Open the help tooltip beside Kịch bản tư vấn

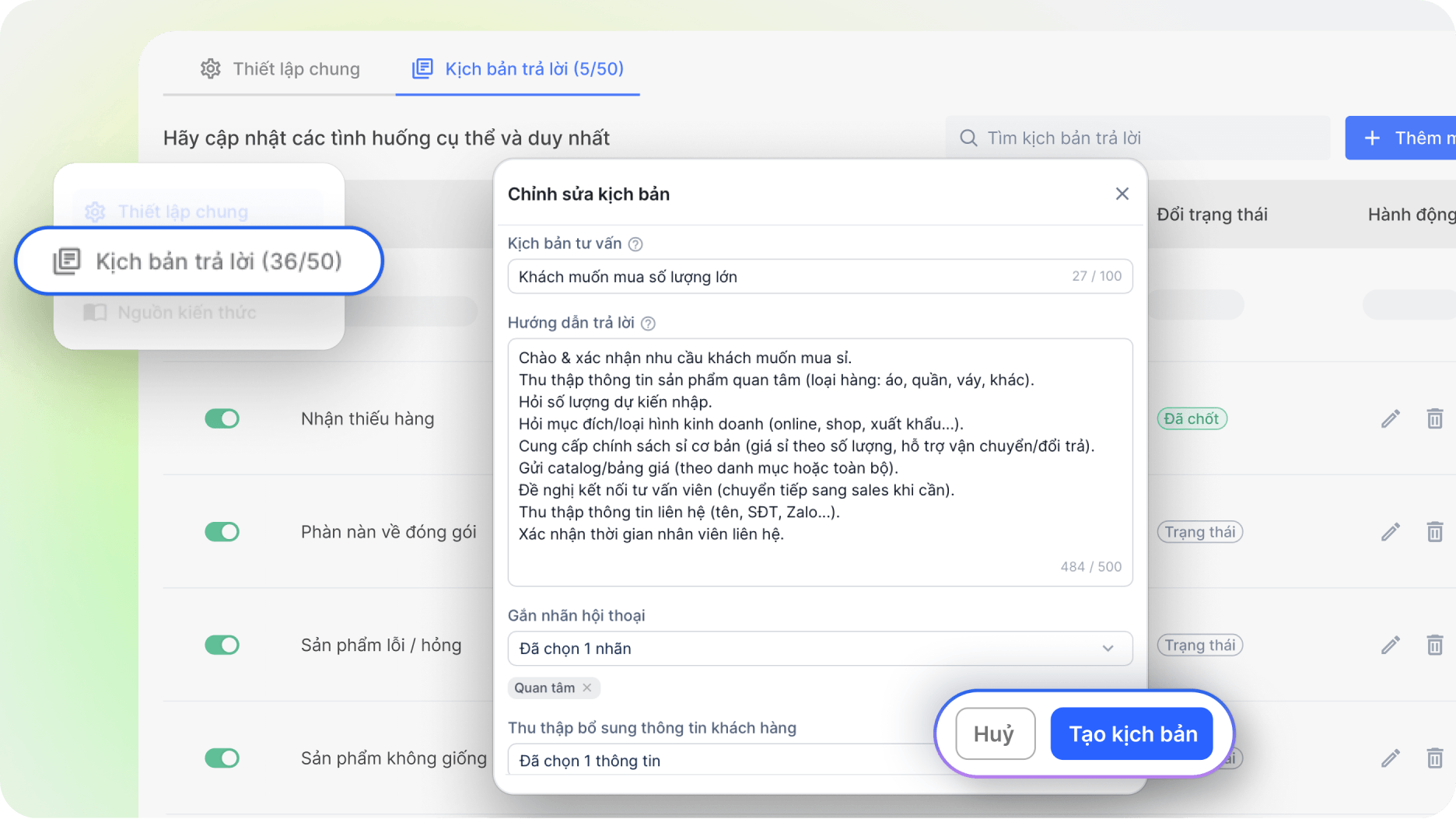[x=635, y=243]
